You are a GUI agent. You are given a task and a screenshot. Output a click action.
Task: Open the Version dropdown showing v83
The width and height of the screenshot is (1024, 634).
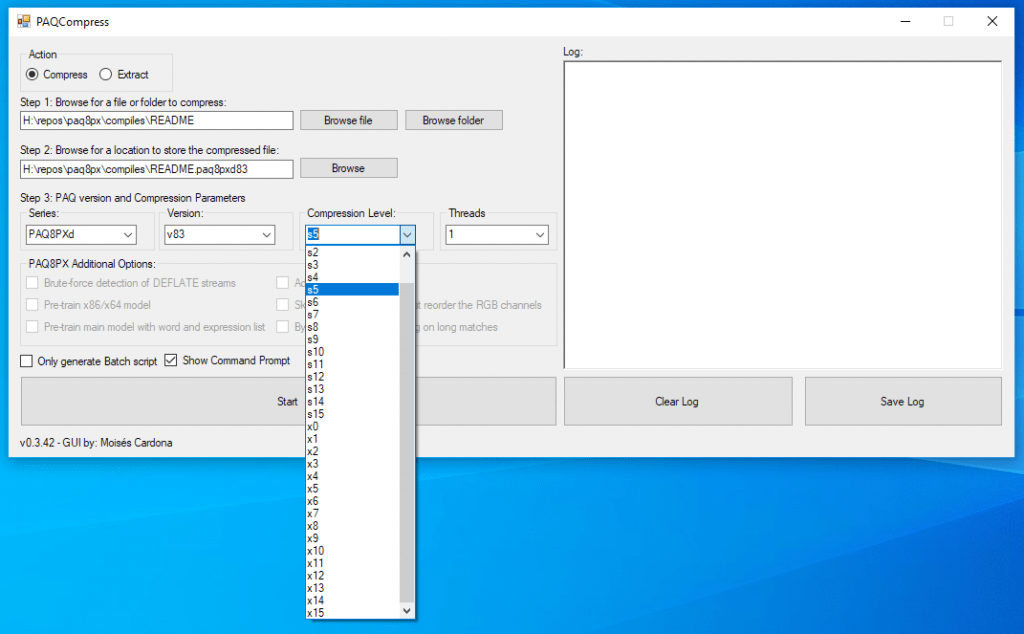(219, 234)
